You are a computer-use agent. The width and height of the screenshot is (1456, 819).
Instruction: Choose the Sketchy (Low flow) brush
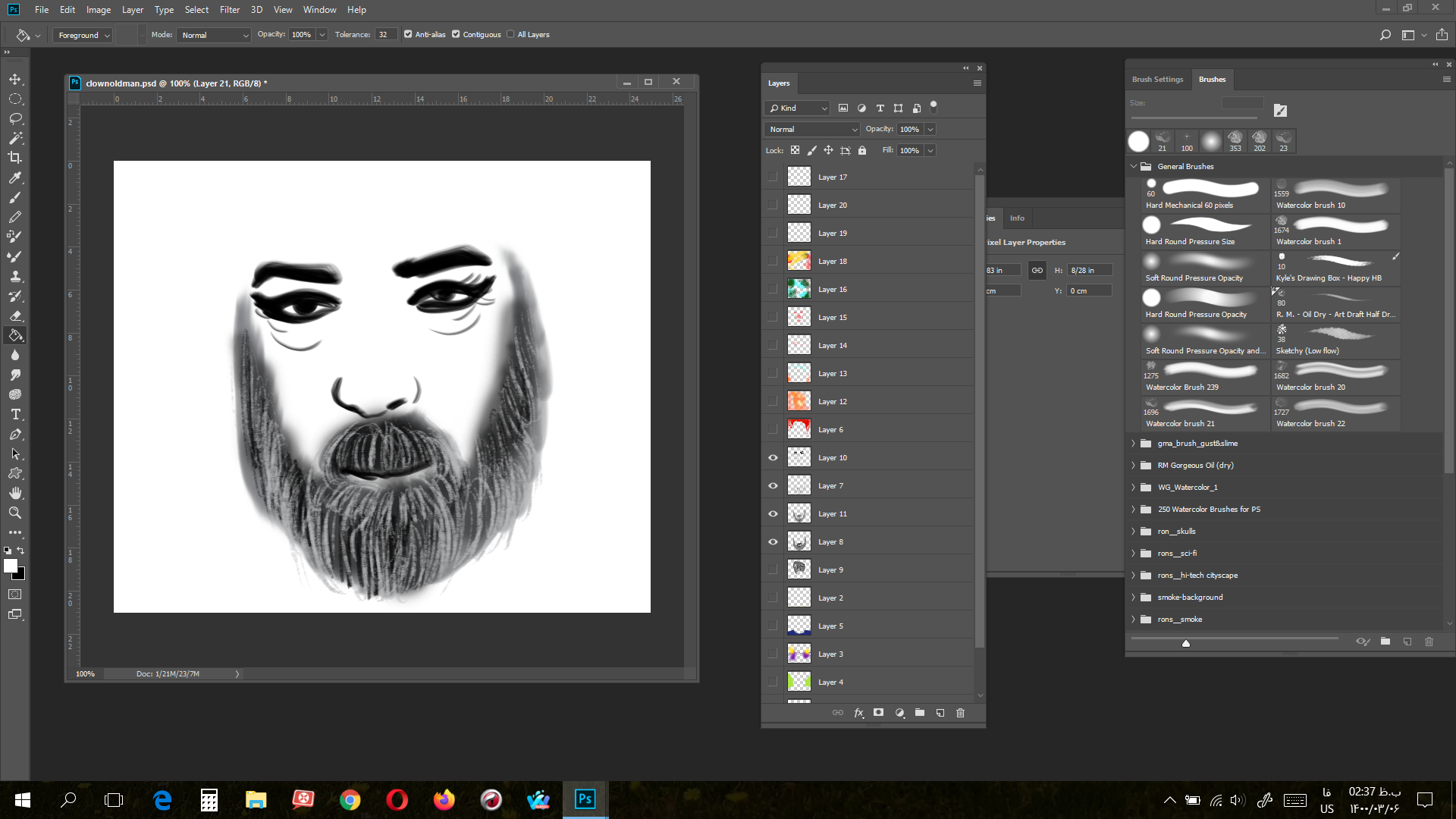[x=1336, y=341]
